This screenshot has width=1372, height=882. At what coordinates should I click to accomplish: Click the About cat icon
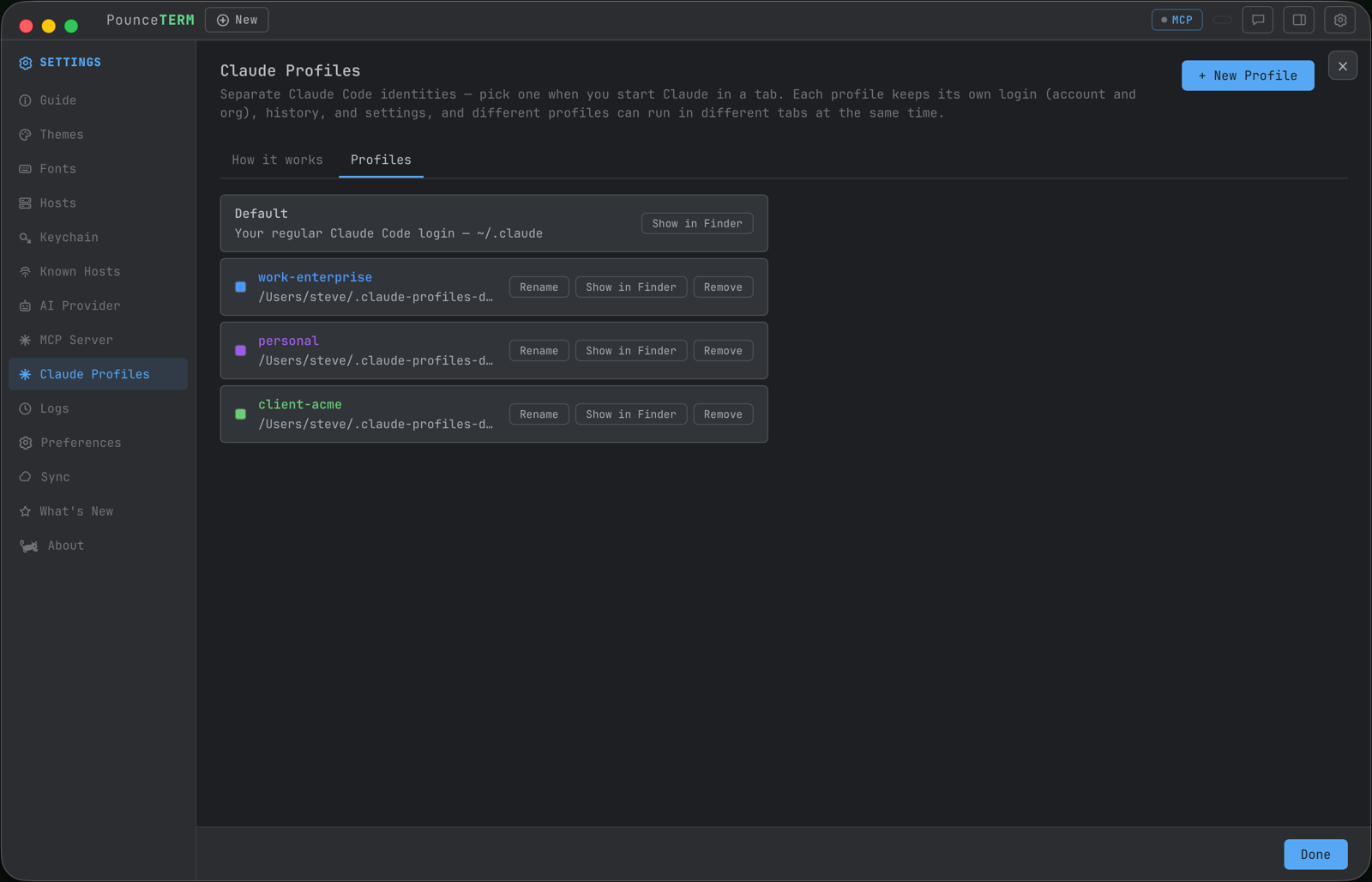29,546
